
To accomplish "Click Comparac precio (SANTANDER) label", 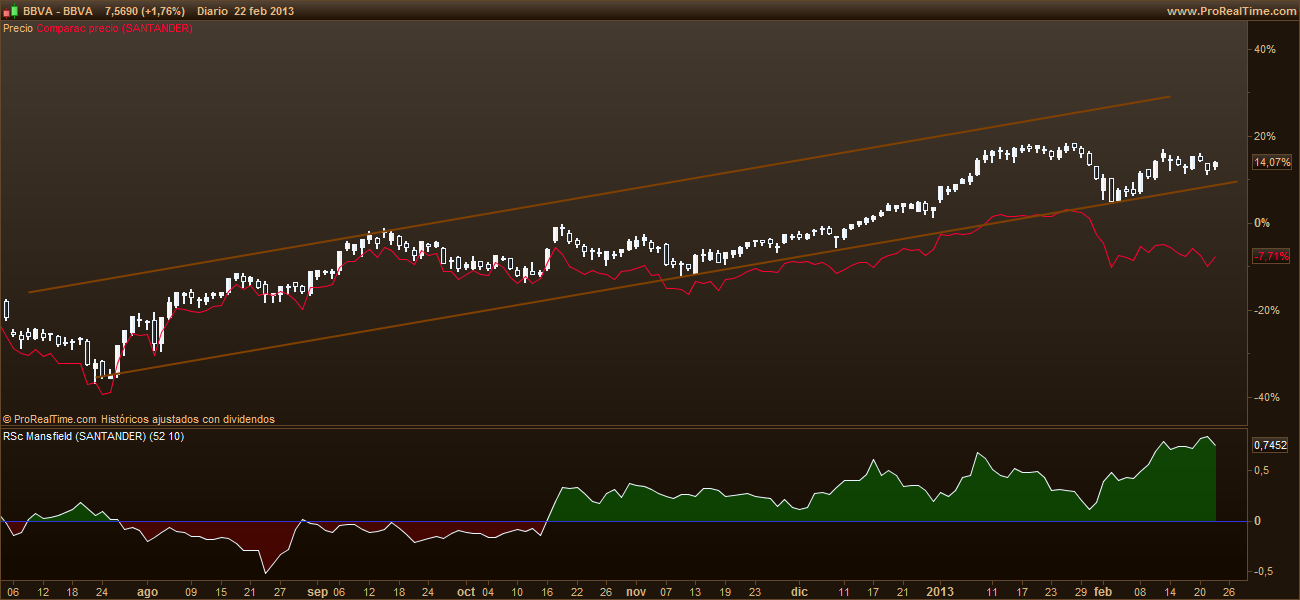I will pyautogui.click(x=115, y=29).
